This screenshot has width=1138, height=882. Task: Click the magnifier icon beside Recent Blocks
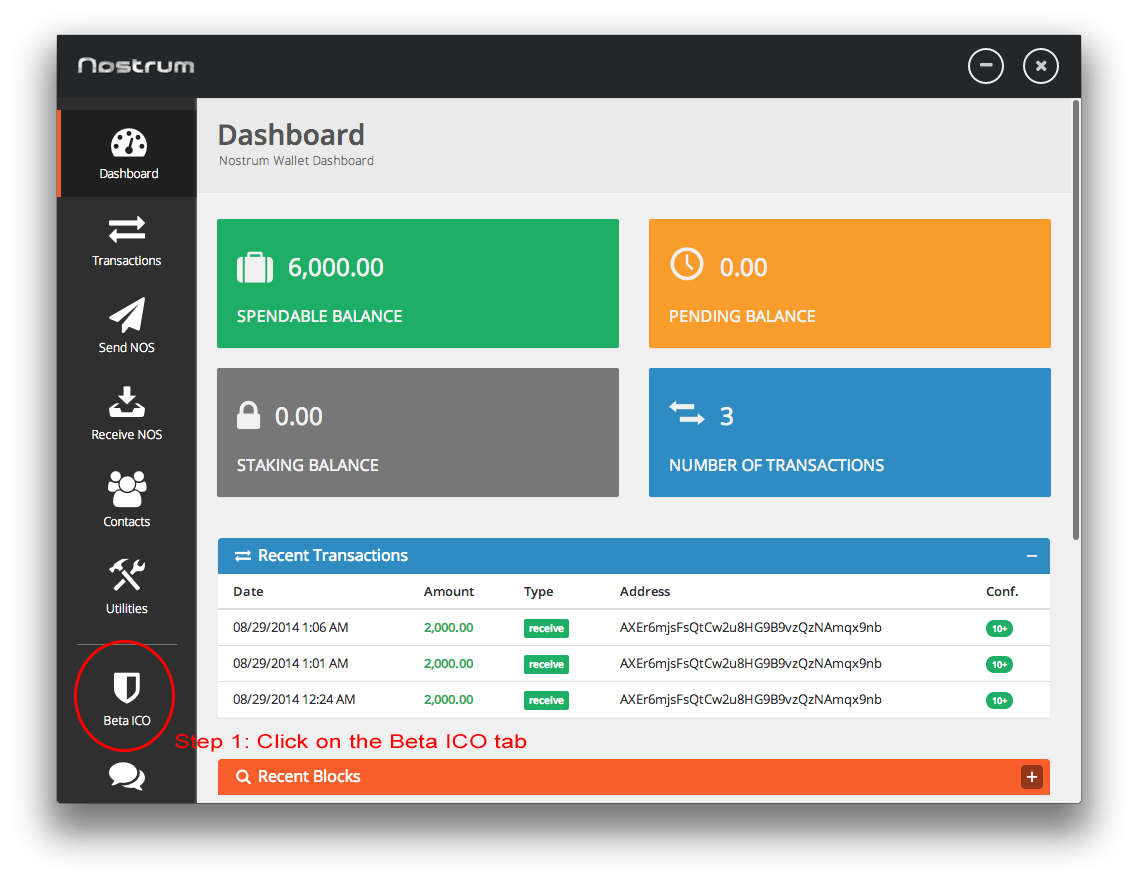pyautogui.click(x=243, y=777)
